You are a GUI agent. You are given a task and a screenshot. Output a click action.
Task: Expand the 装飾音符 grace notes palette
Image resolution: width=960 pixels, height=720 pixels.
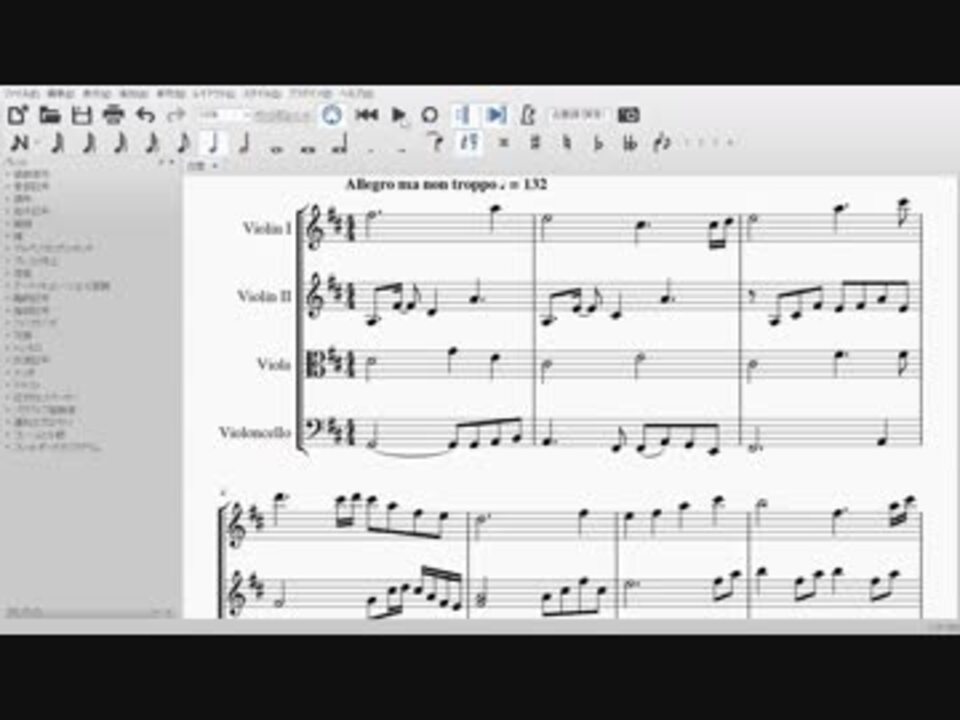(x=32, y=174)
